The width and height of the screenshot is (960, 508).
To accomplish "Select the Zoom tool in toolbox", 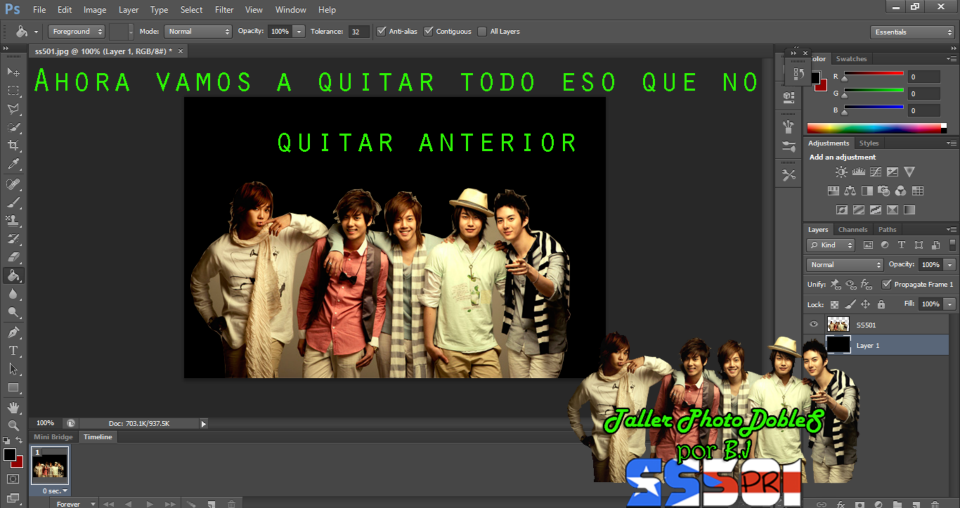I will [x=13, y=426].
